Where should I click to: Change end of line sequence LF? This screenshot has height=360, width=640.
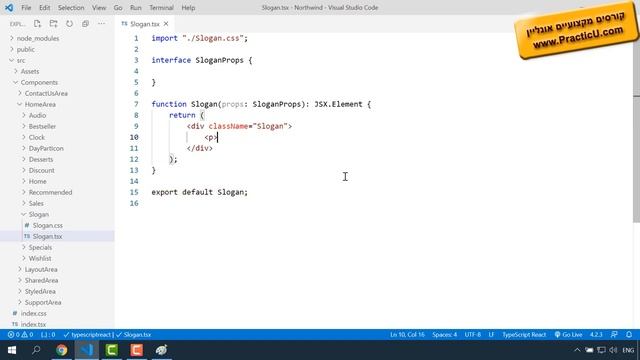point(491,335)
